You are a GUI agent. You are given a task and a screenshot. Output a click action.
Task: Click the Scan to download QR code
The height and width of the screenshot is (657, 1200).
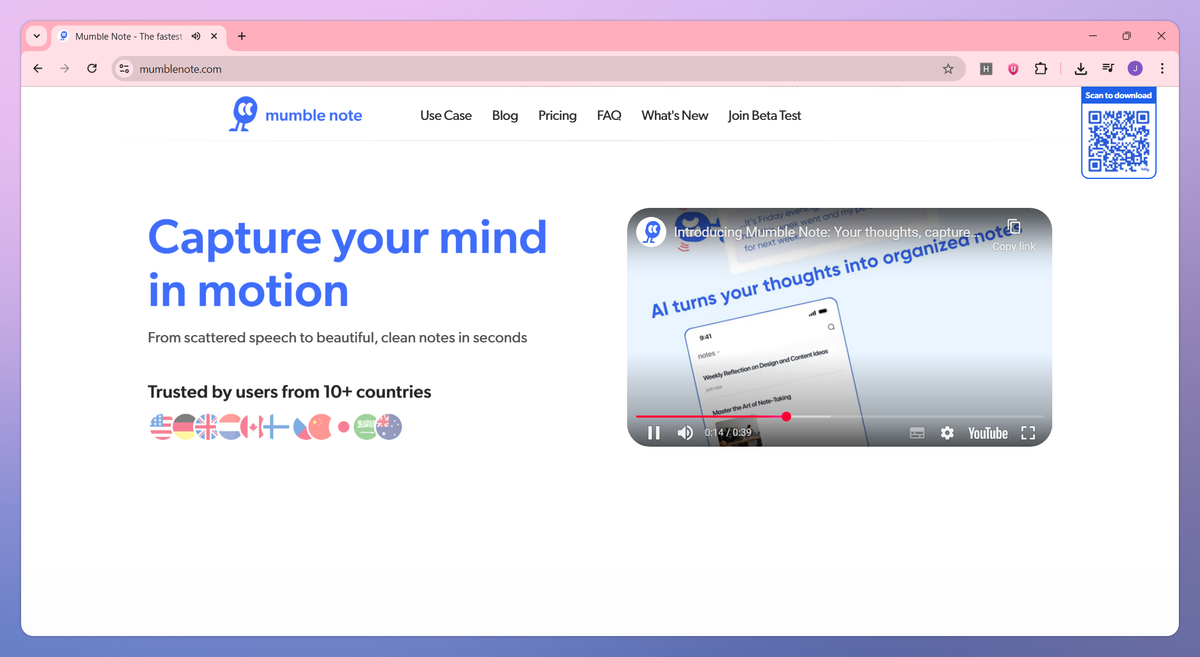(1119, 140)
